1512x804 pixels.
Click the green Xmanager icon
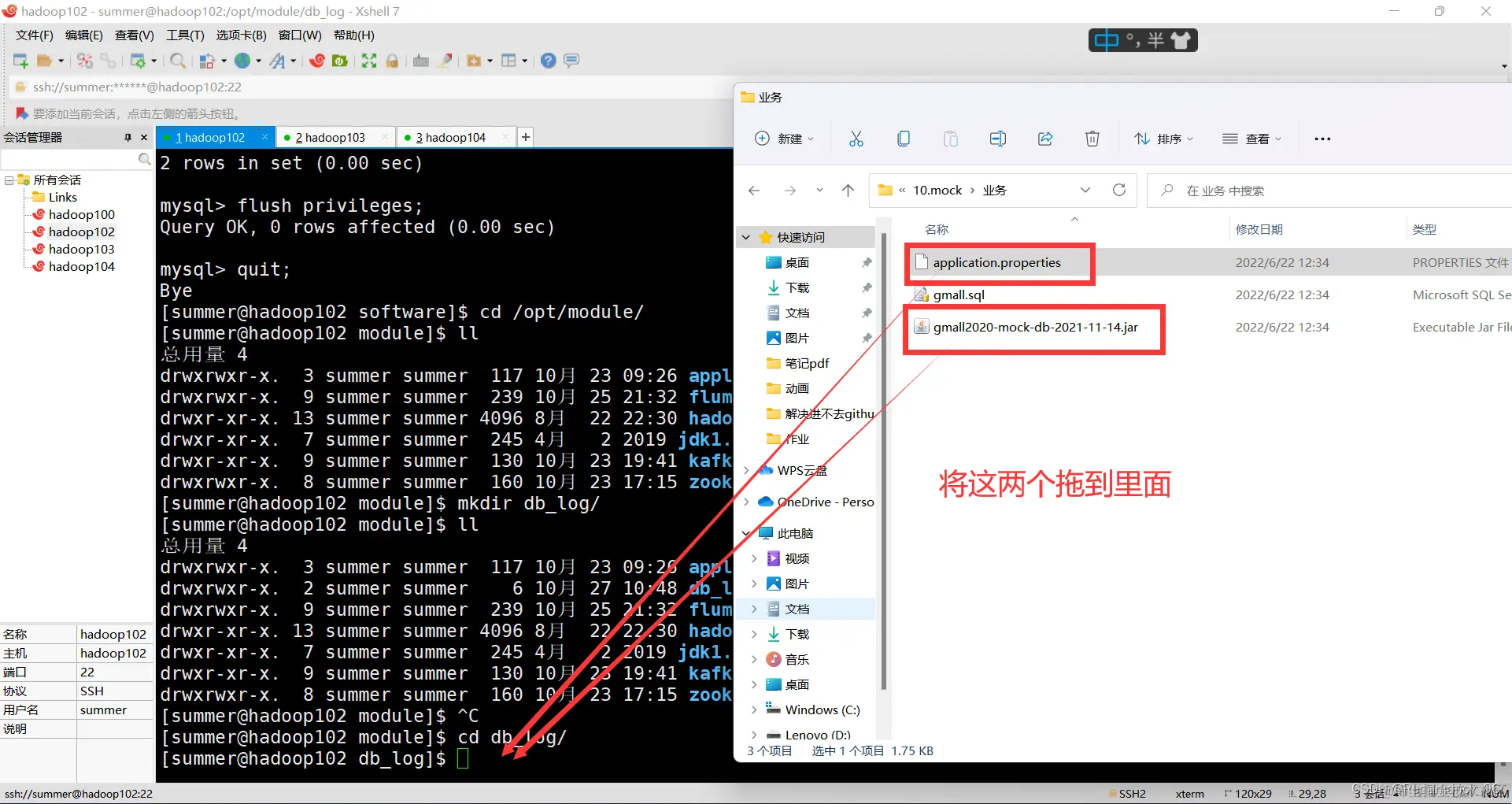tap(340, 61)
